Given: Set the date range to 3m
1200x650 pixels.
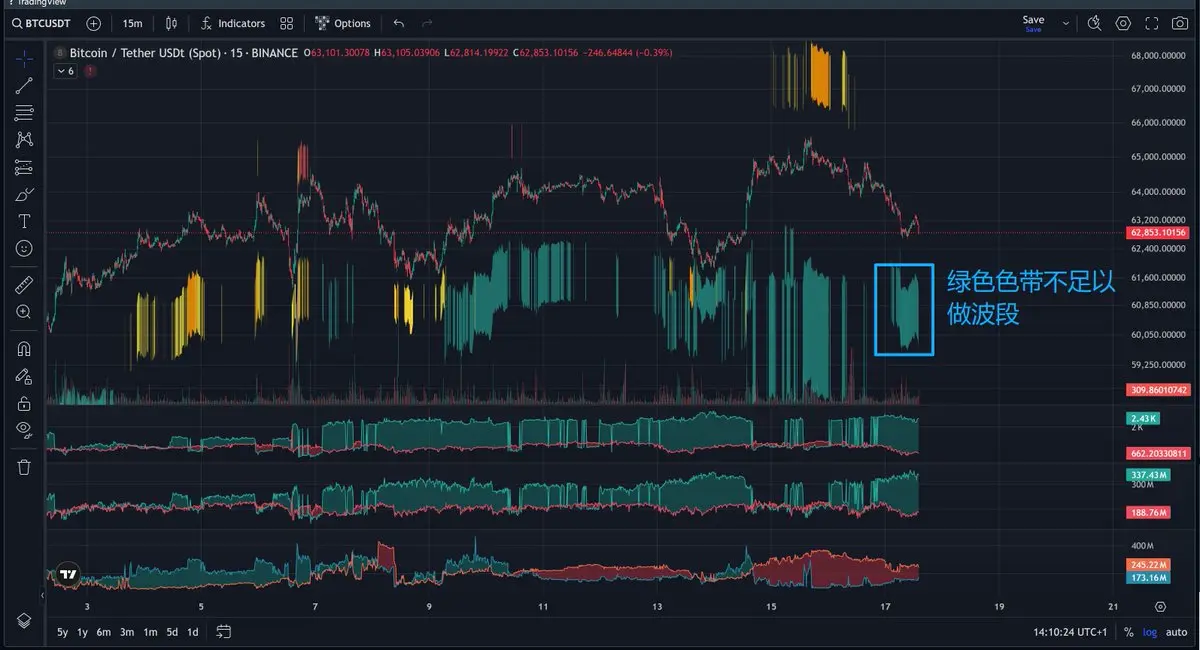Looking at the screenshot, I should pyautogui.click(x=127, y=632).
